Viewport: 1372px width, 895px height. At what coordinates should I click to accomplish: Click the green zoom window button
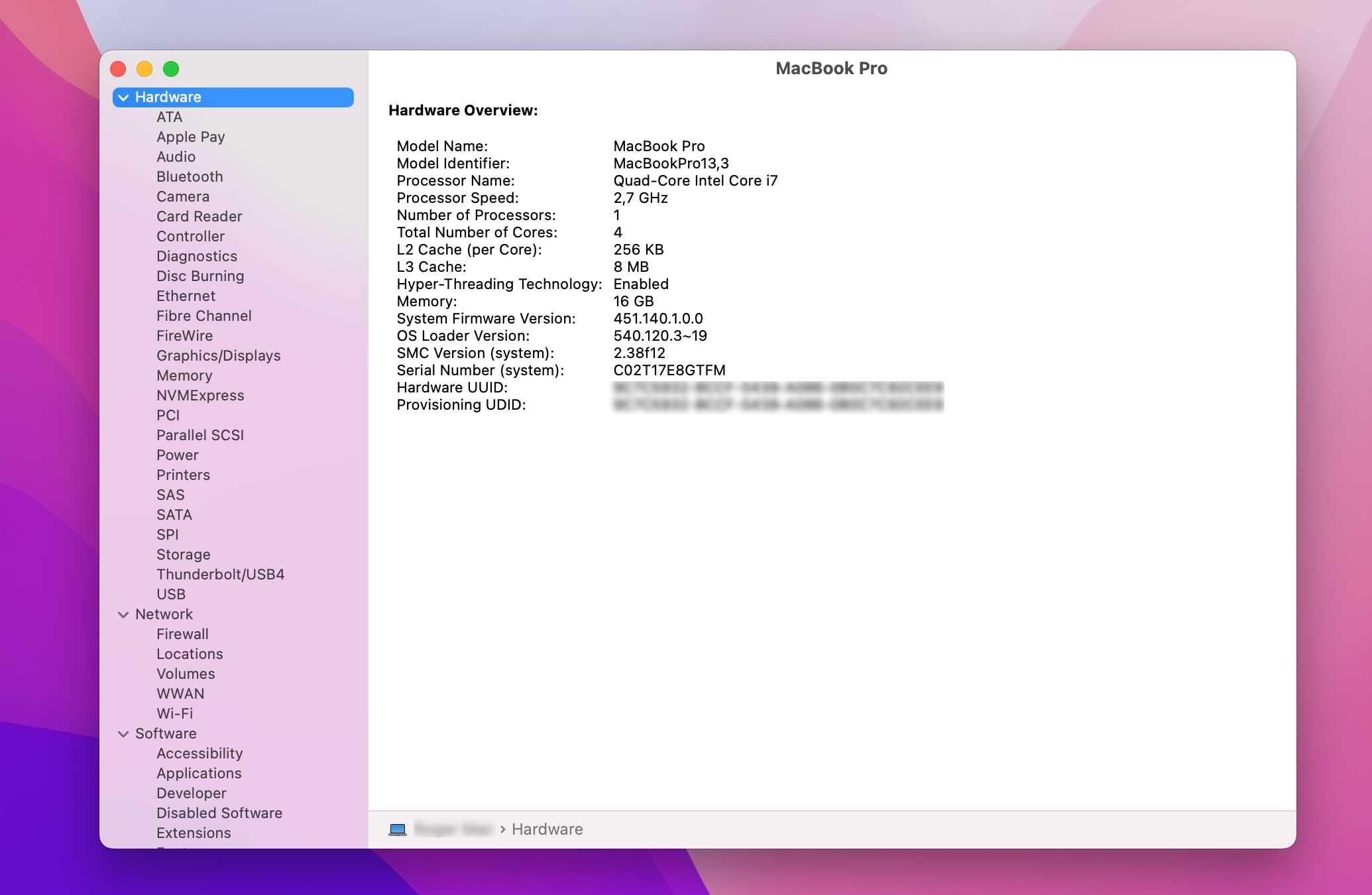coord(171,69)
